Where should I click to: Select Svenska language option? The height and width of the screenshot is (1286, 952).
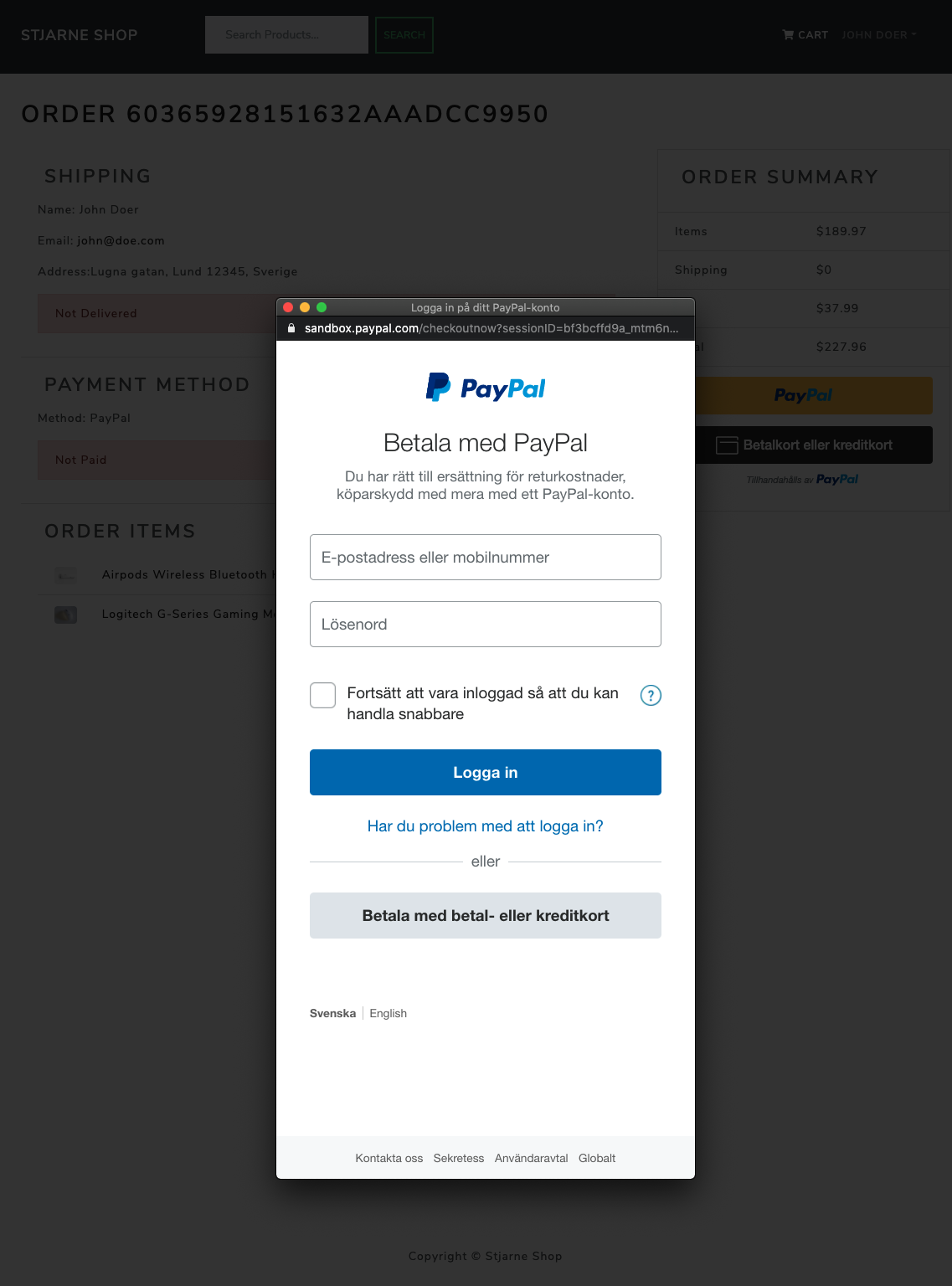[332, 1013]
